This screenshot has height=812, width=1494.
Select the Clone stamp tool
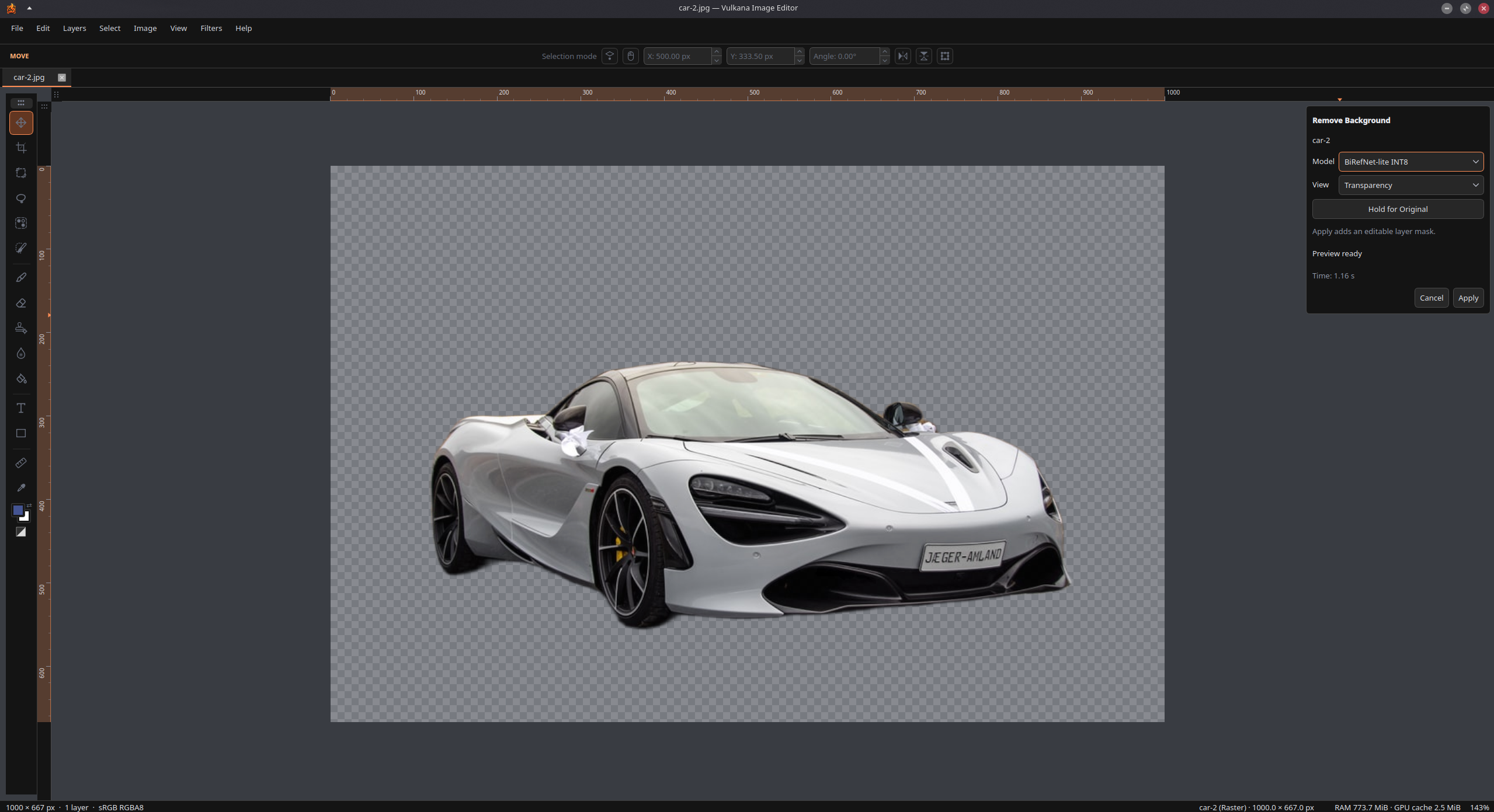[21, 328]
